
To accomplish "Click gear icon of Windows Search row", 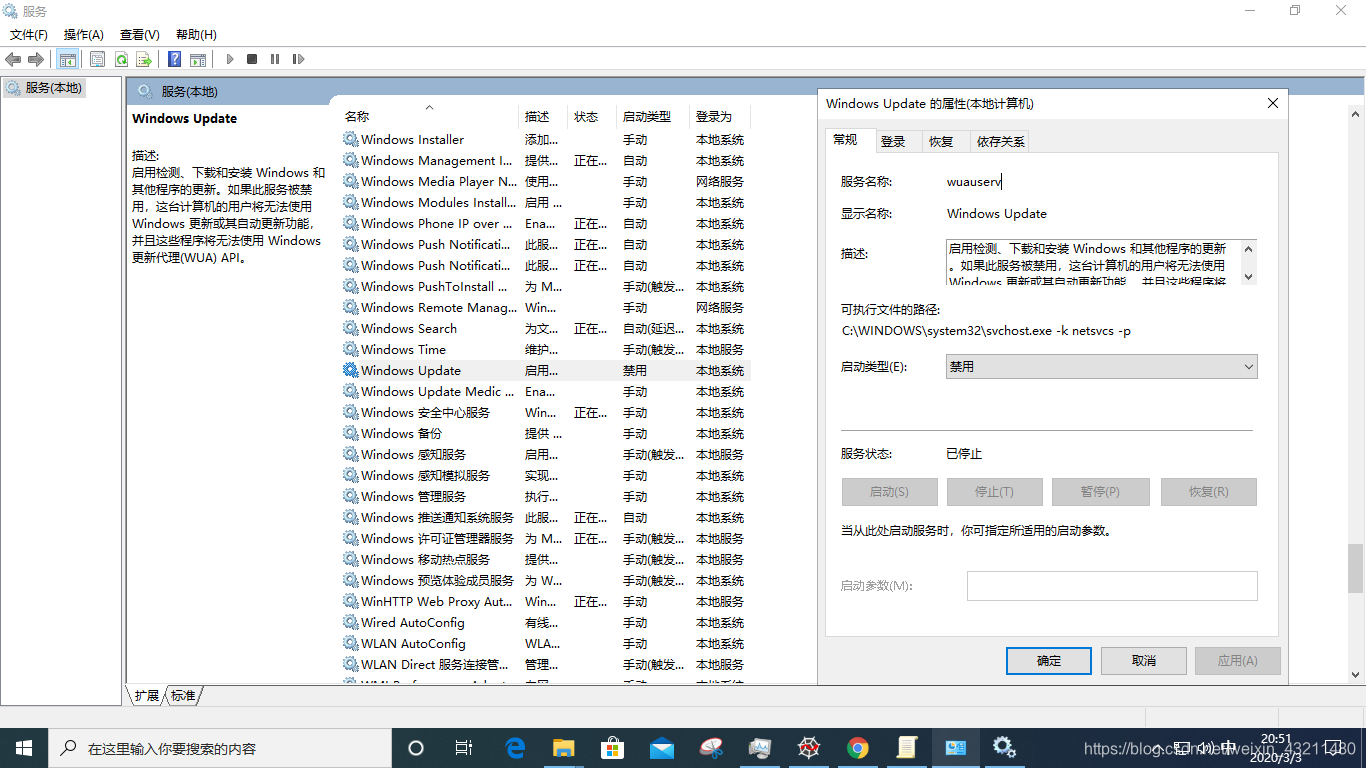I will [350, 328].
